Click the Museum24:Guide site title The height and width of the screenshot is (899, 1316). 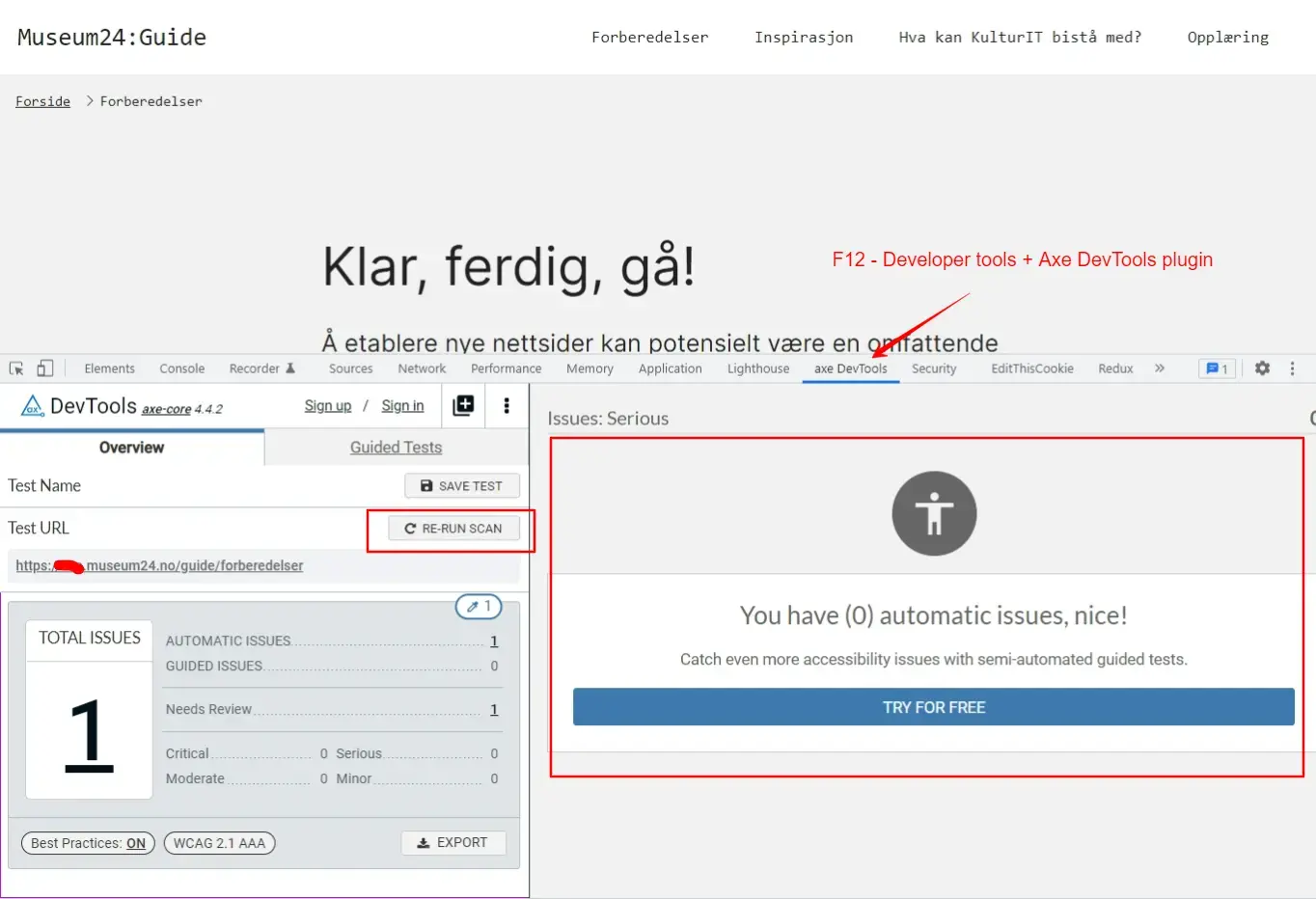coord(112,38)
